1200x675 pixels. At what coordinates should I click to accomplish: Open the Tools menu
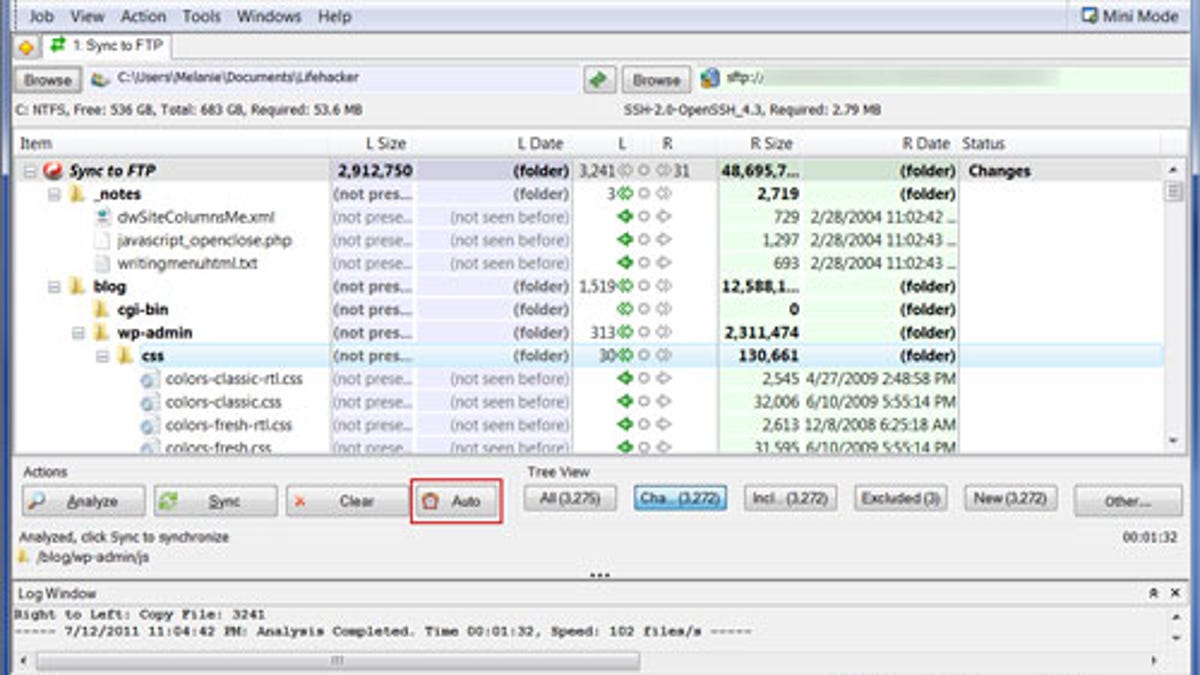(x=204, y=16)
